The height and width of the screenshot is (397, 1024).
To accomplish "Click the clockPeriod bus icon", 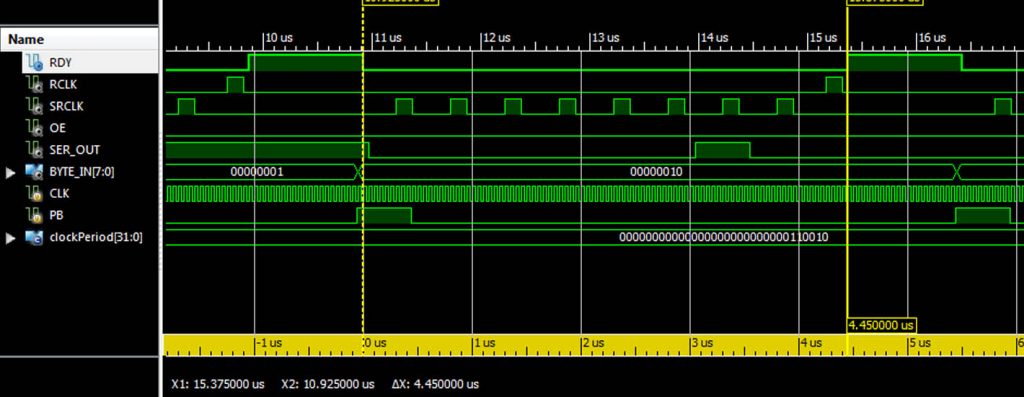I will click(34, 237).
